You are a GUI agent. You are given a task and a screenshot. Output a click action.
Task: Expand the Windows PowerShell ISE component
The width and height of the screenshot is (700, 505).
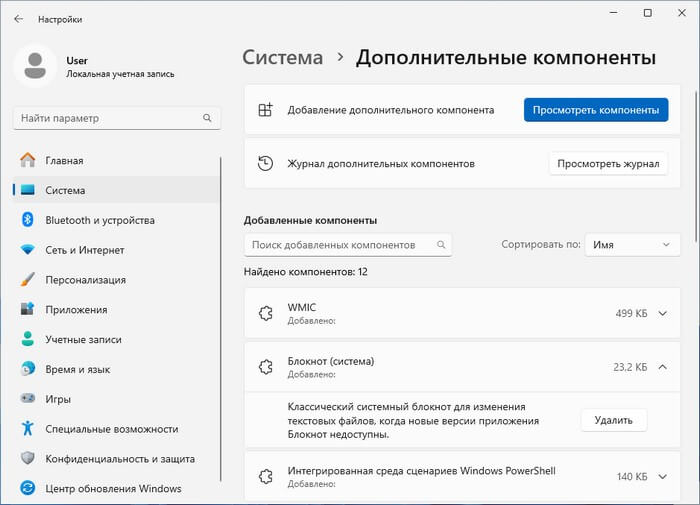pos(662,477)
